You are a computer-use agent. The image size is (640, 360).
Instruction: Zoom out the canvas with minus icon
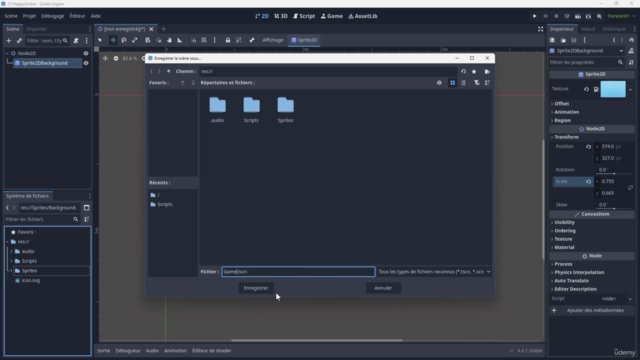pos(116,58)
